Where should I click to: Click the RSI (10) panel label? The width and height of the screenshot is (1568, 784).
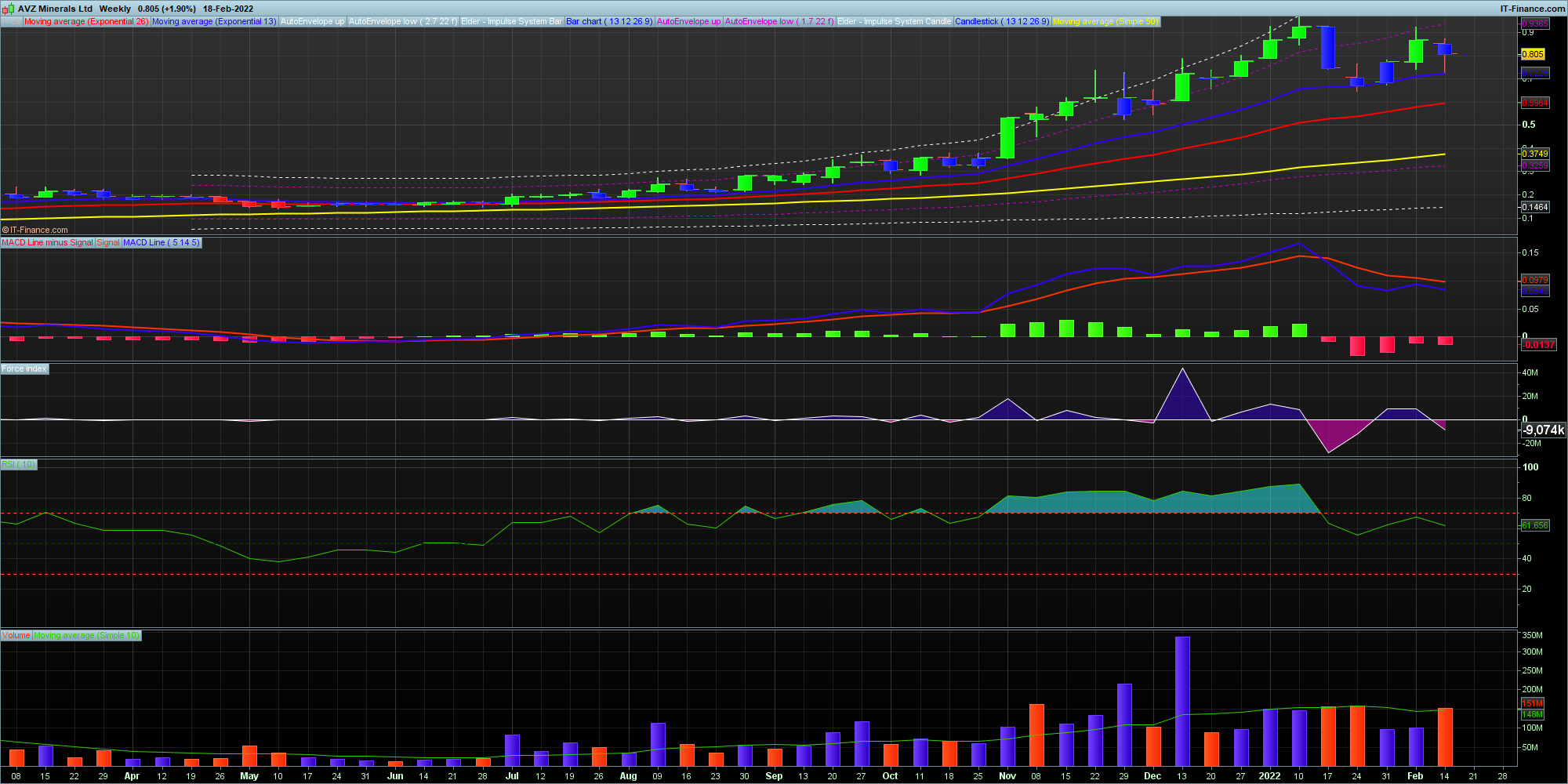pos(19,464)
